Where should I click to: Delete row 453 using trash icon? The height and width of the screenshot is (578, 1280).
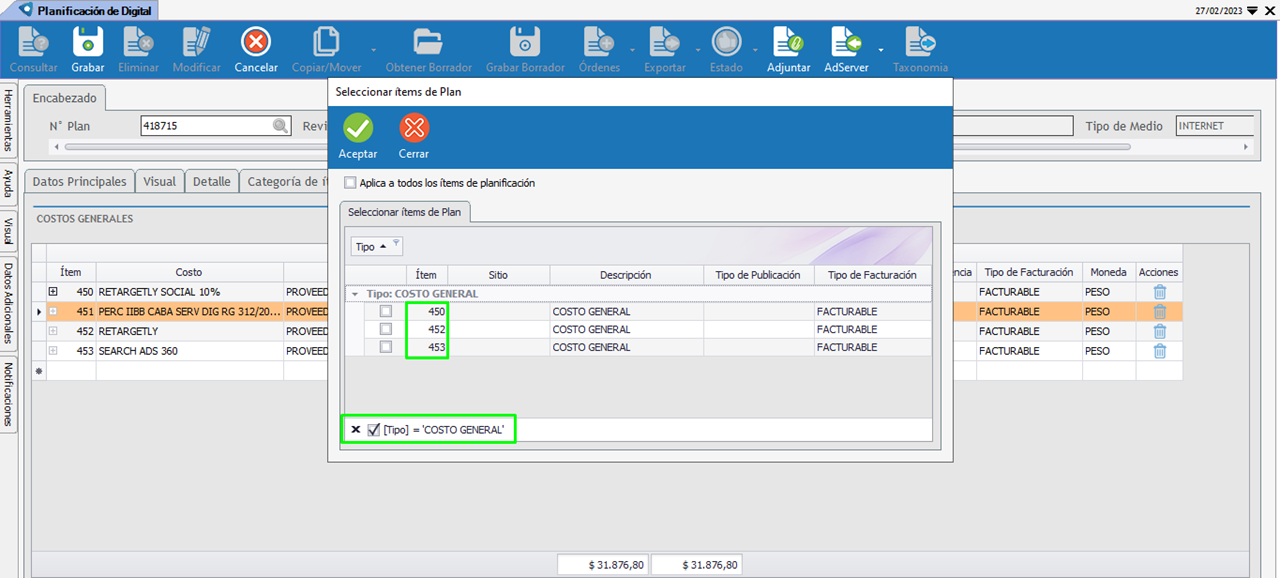(1160, 351)
